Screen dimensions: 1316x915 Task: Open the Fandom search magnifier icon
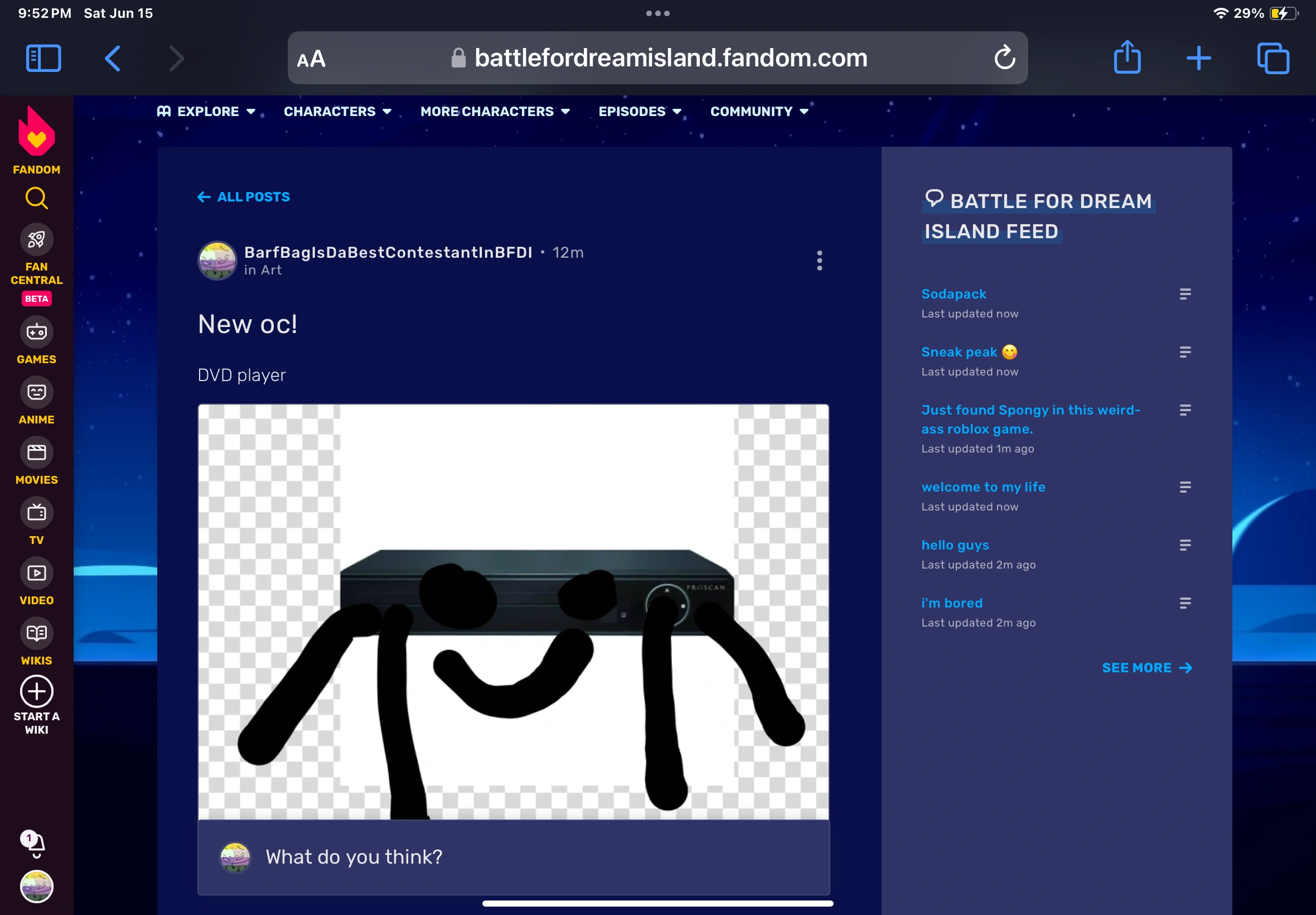coord(36,199)
